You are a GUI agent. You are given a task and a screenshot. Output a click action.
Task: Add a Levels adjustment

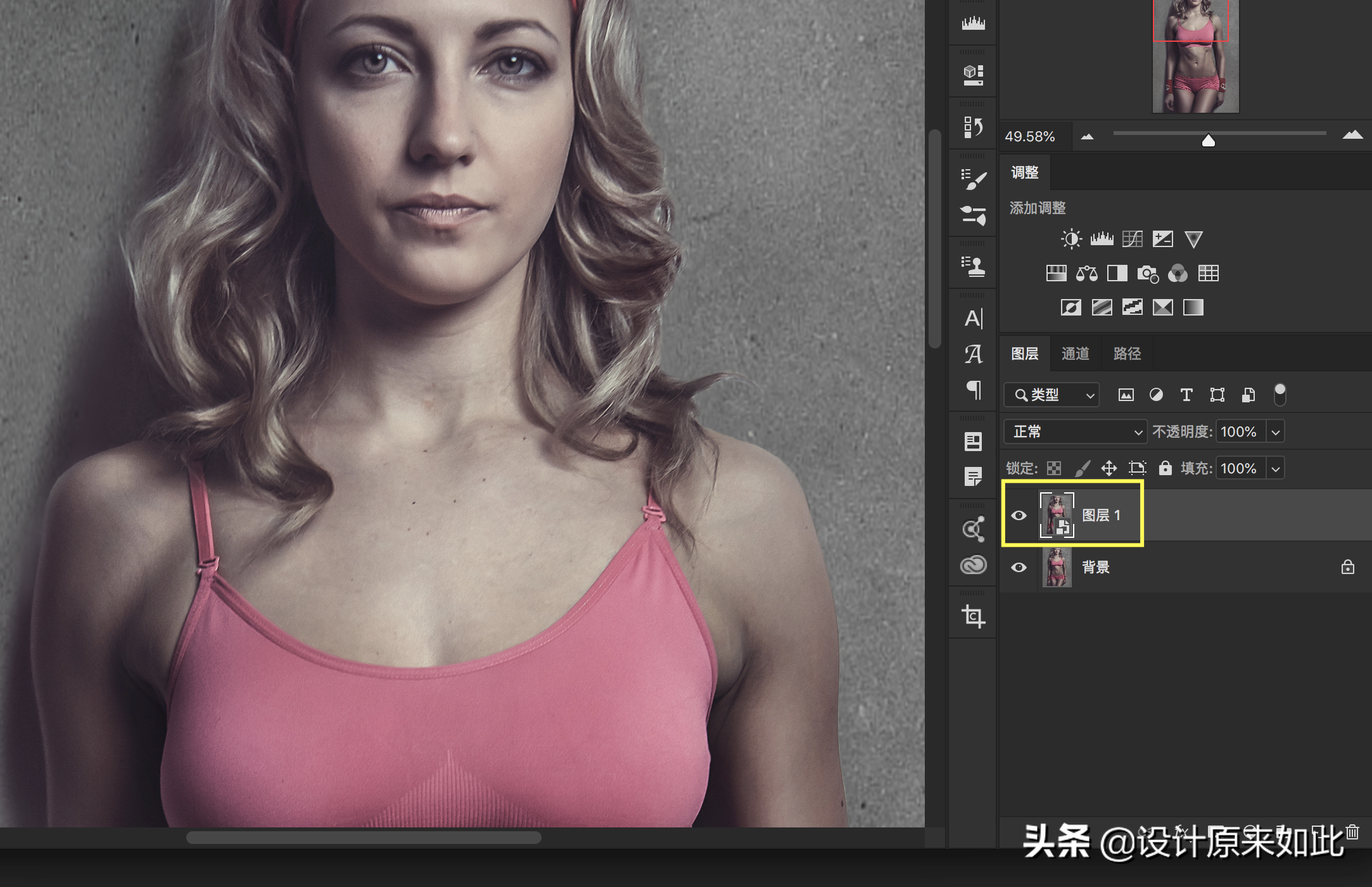[1102, 239]
